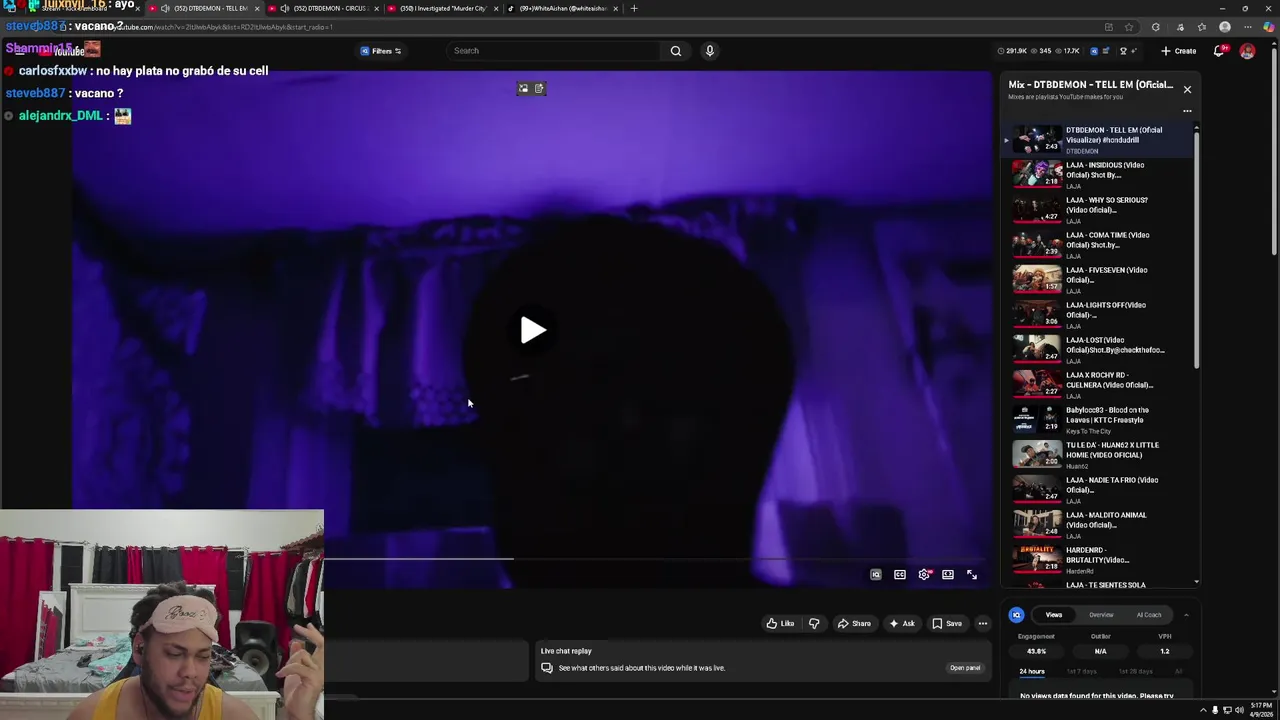Like the video
Viewport: 1280px width, 720px height.
(780, 623)
